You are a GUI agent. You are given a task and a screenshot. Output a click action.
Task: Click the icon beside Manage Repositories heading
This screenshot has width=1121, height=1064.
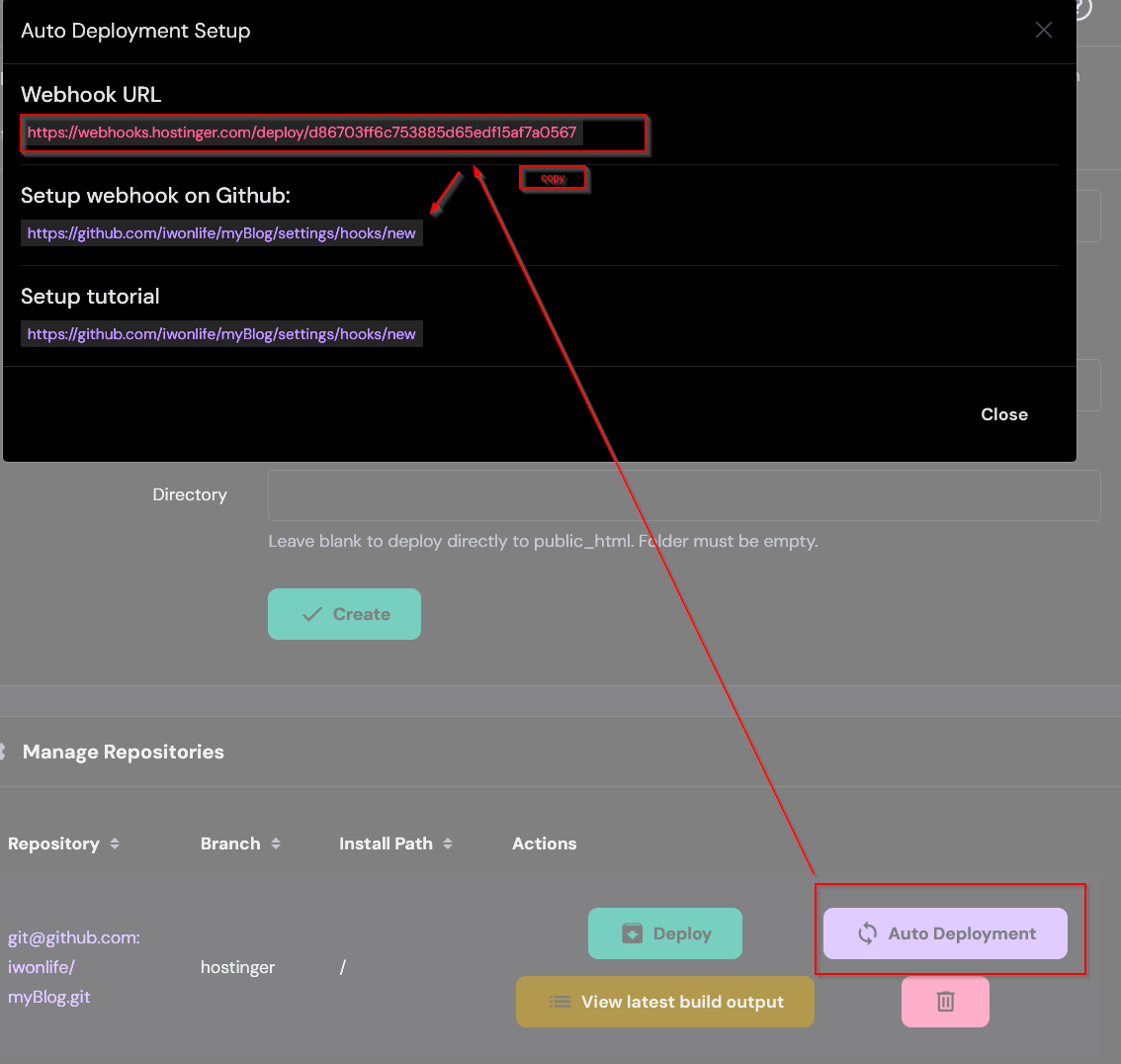click(x=3, y=752)
